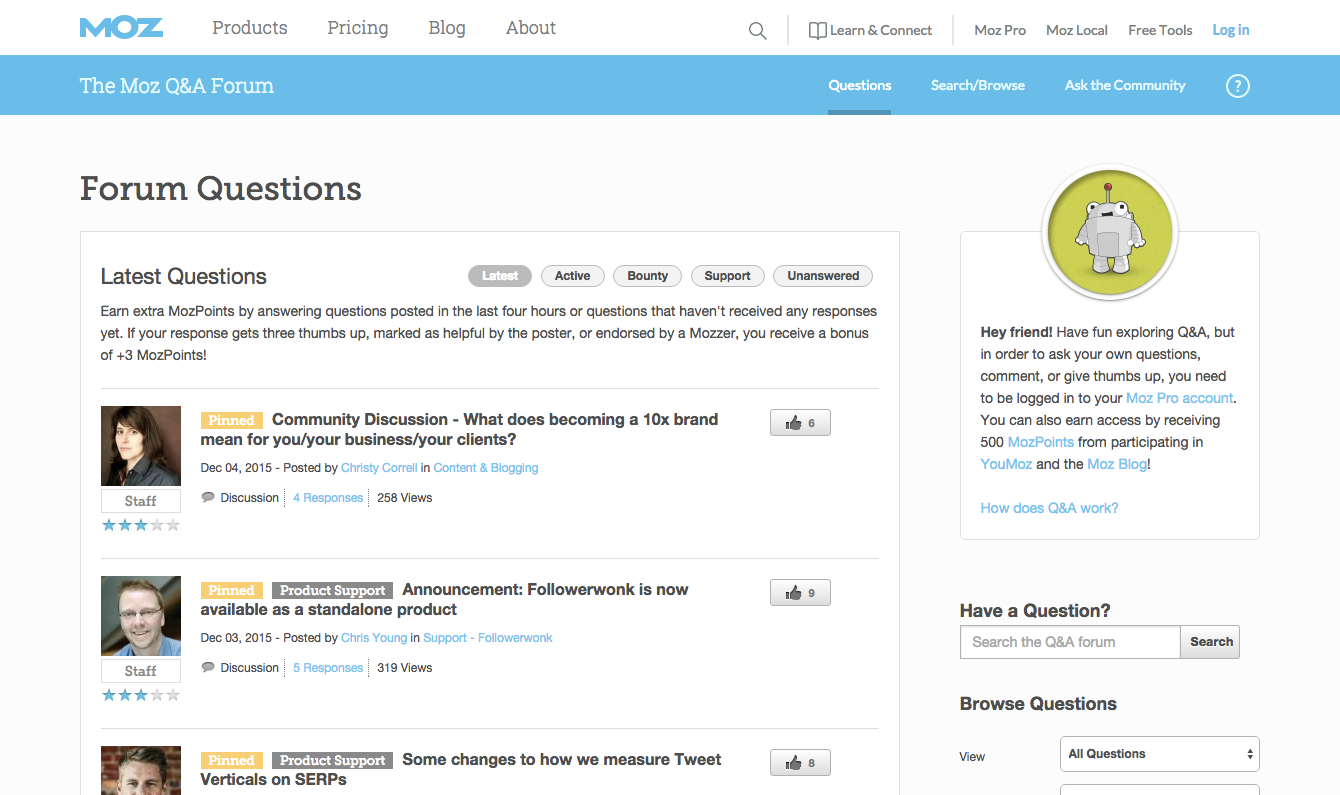Click the Moz logo
Screen dimensions: 1340x795
pyautogui.click(x=121, y=28)
